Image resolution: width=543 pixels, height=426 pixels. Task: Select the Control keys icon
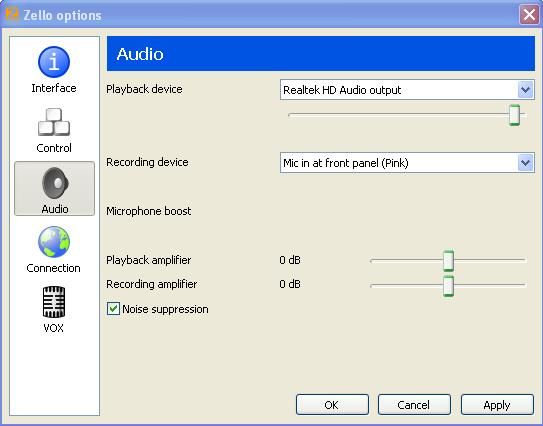click(x=54, y=122)
